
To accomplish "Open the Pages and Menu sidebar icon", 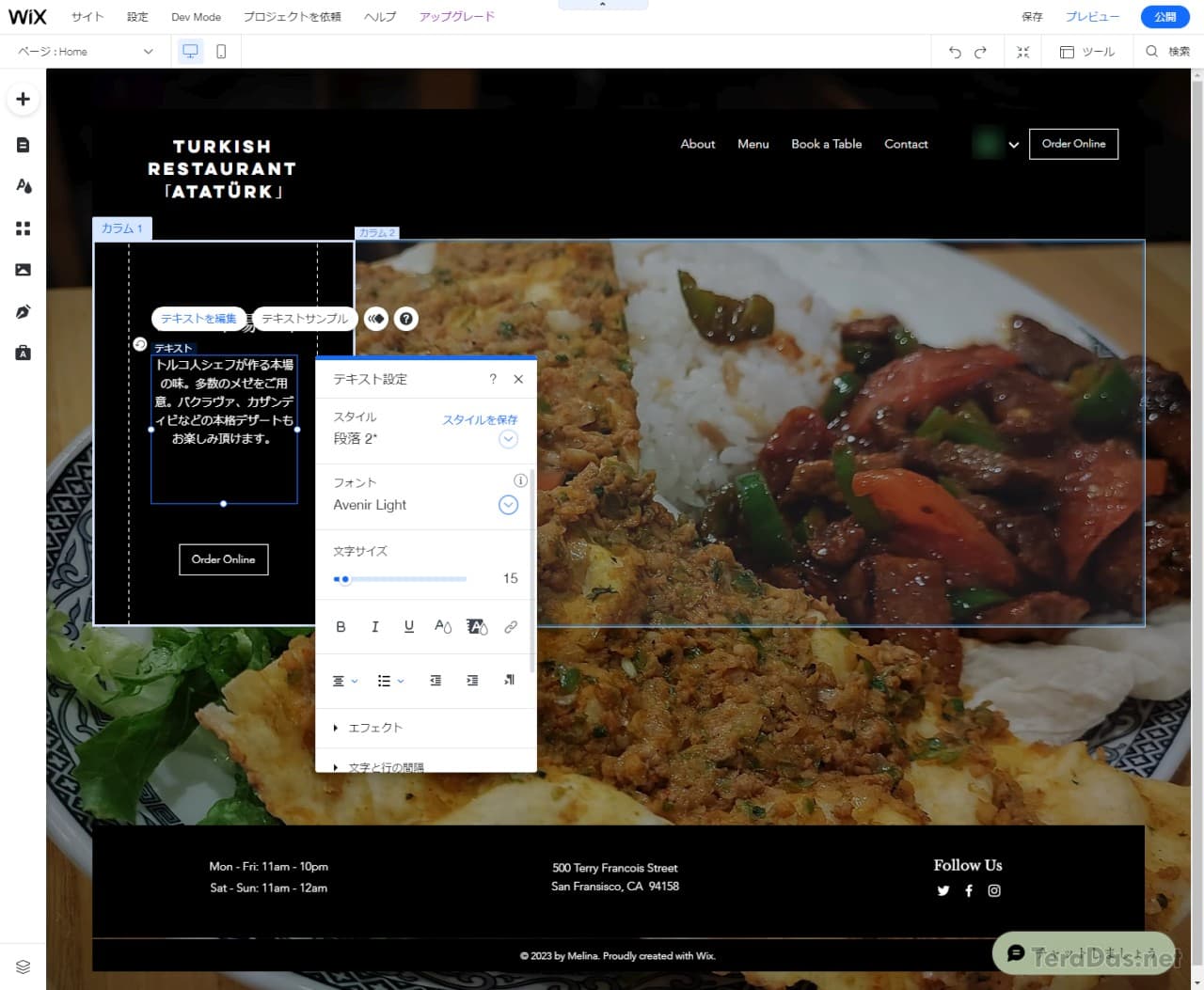I will pos(24,145).
